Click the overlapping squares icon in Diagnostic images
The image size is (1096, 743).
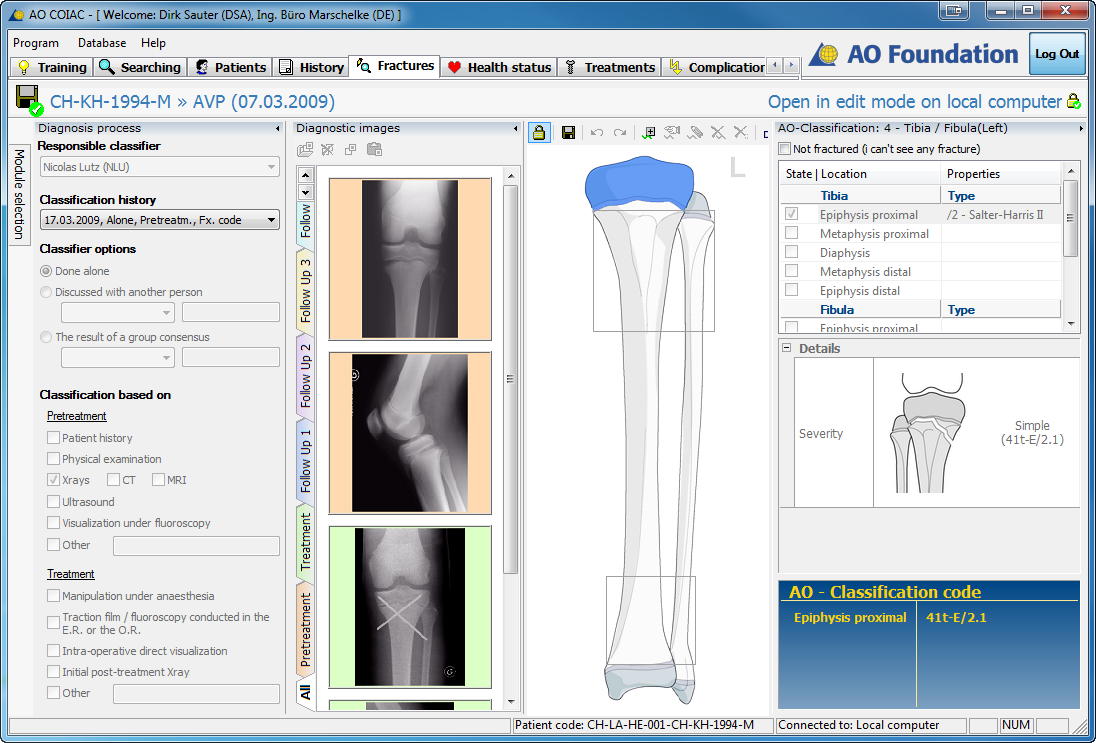click(350, 150)
